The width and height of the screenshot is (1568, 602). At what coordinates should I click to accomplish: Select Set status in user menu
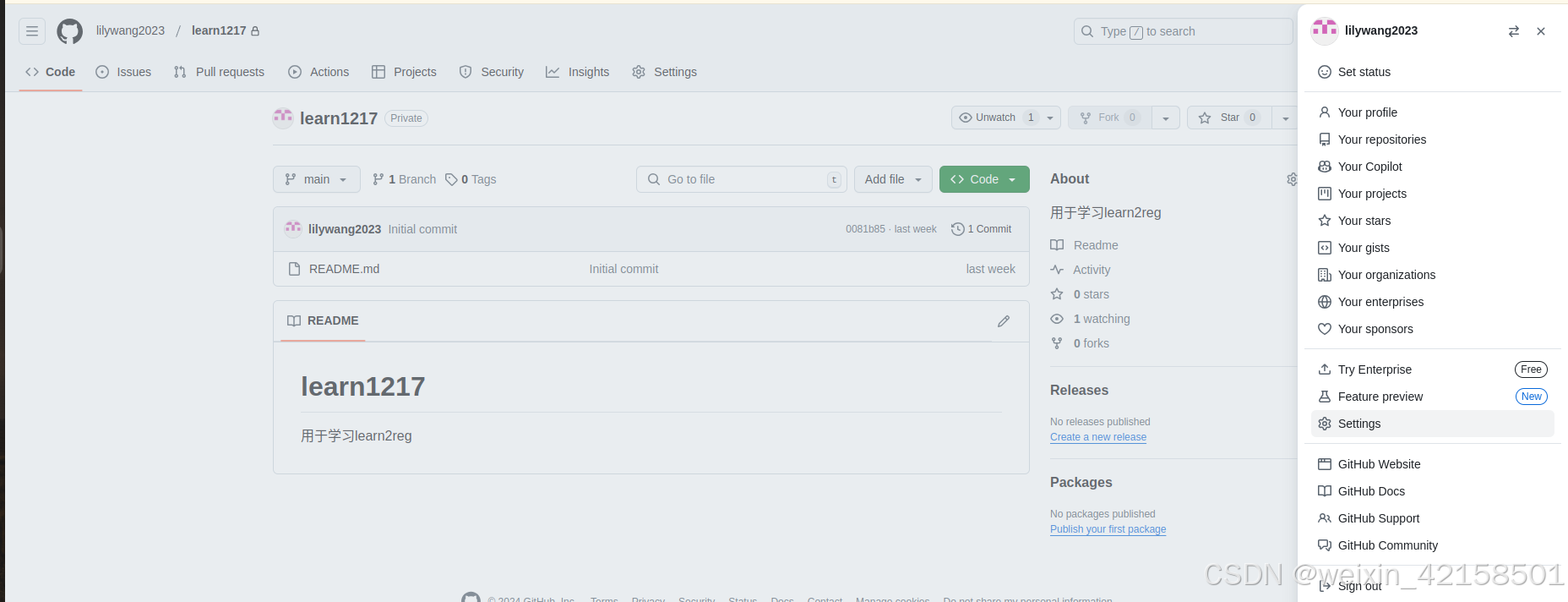point(1433,72)
